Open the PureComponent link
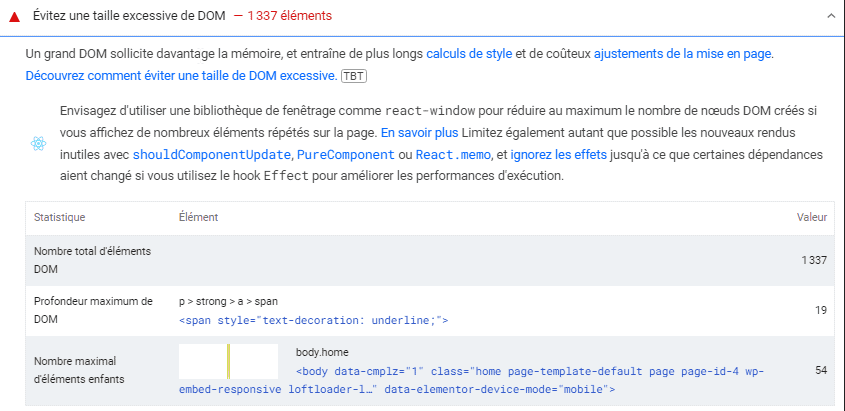This screenshot has height=411, width=845. 346,155
